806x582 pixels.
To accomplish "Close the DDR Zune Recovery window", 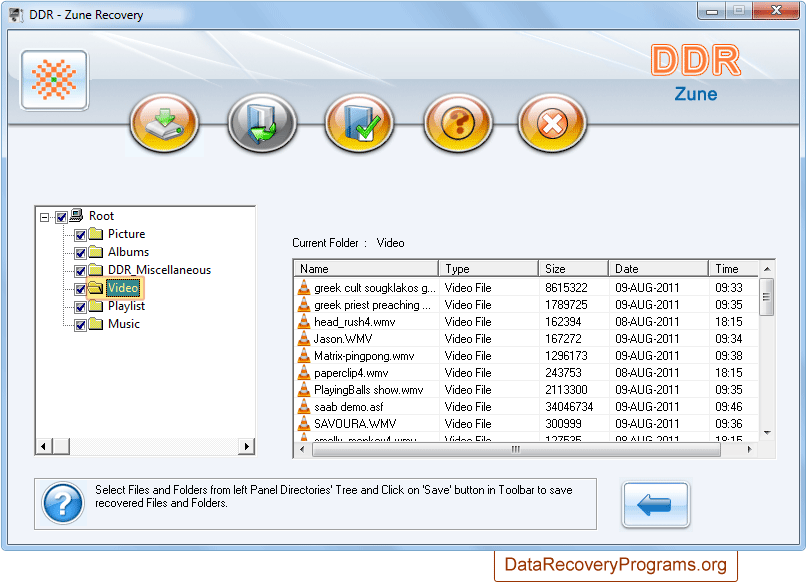I will (x=776, y=11).
